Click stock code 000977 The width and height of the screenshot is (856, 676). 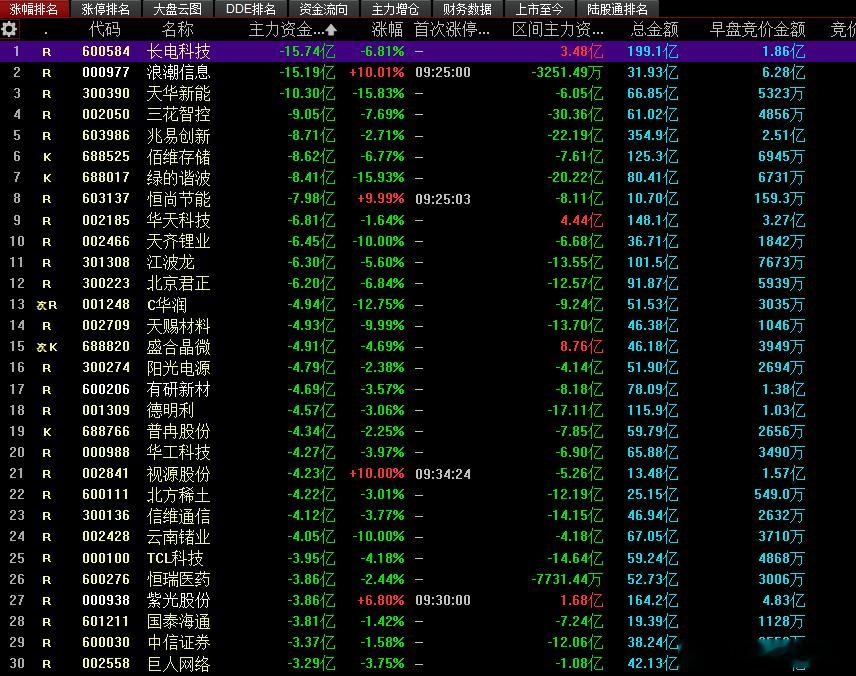pos(106,72)
